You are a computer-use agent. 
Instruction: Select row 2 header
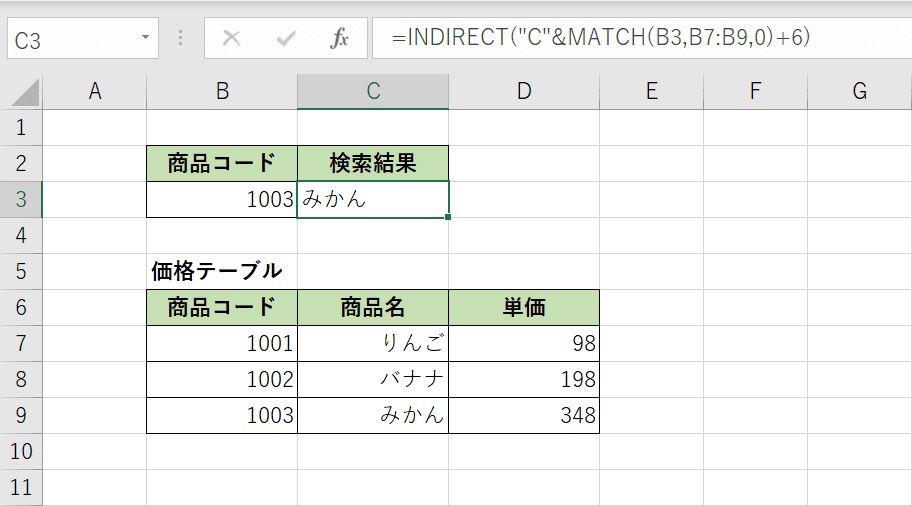point(21,163)
